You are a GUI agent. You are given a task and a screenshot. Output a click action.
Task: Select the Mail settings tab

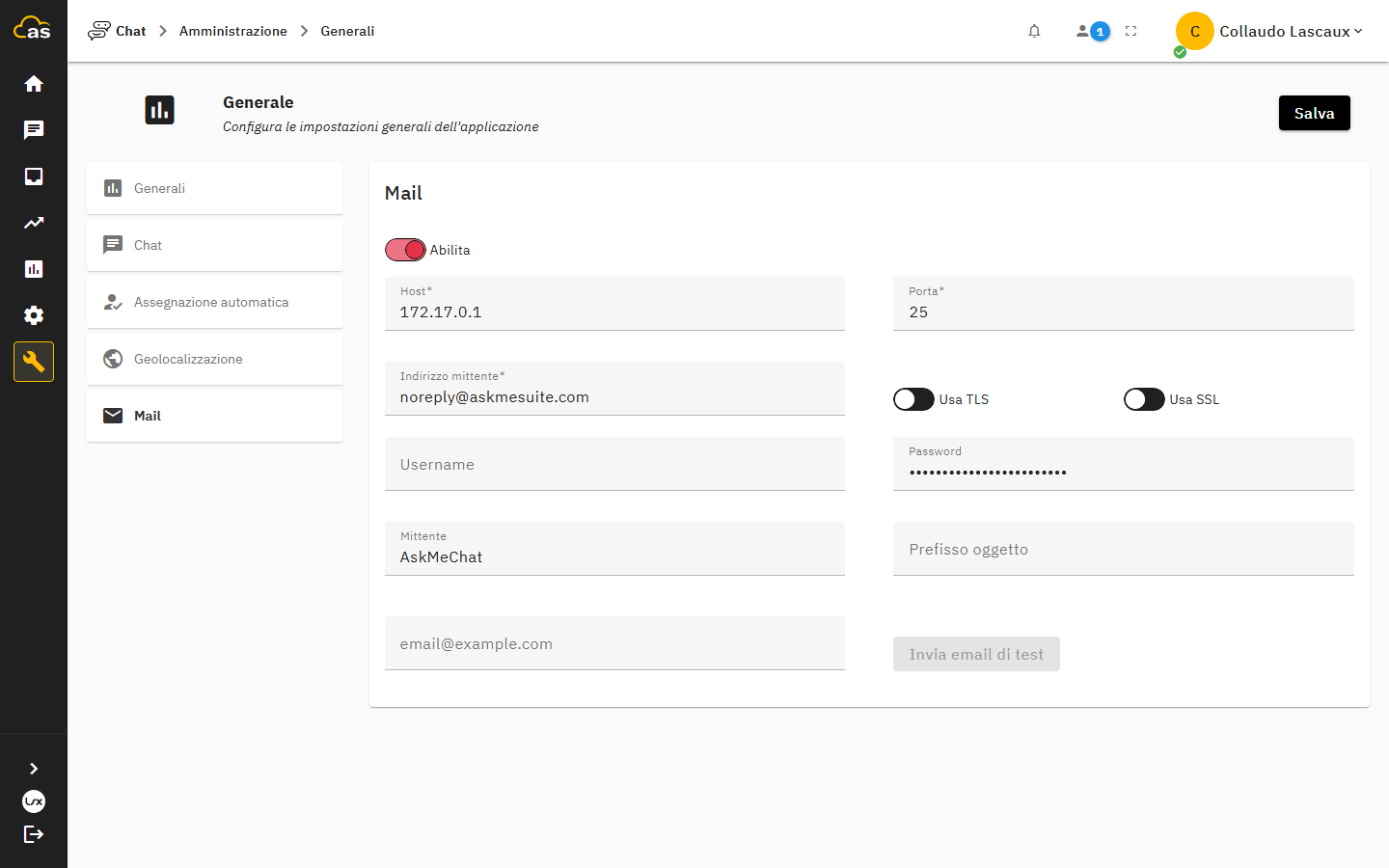pyautogui.click(x=215, y=416)
